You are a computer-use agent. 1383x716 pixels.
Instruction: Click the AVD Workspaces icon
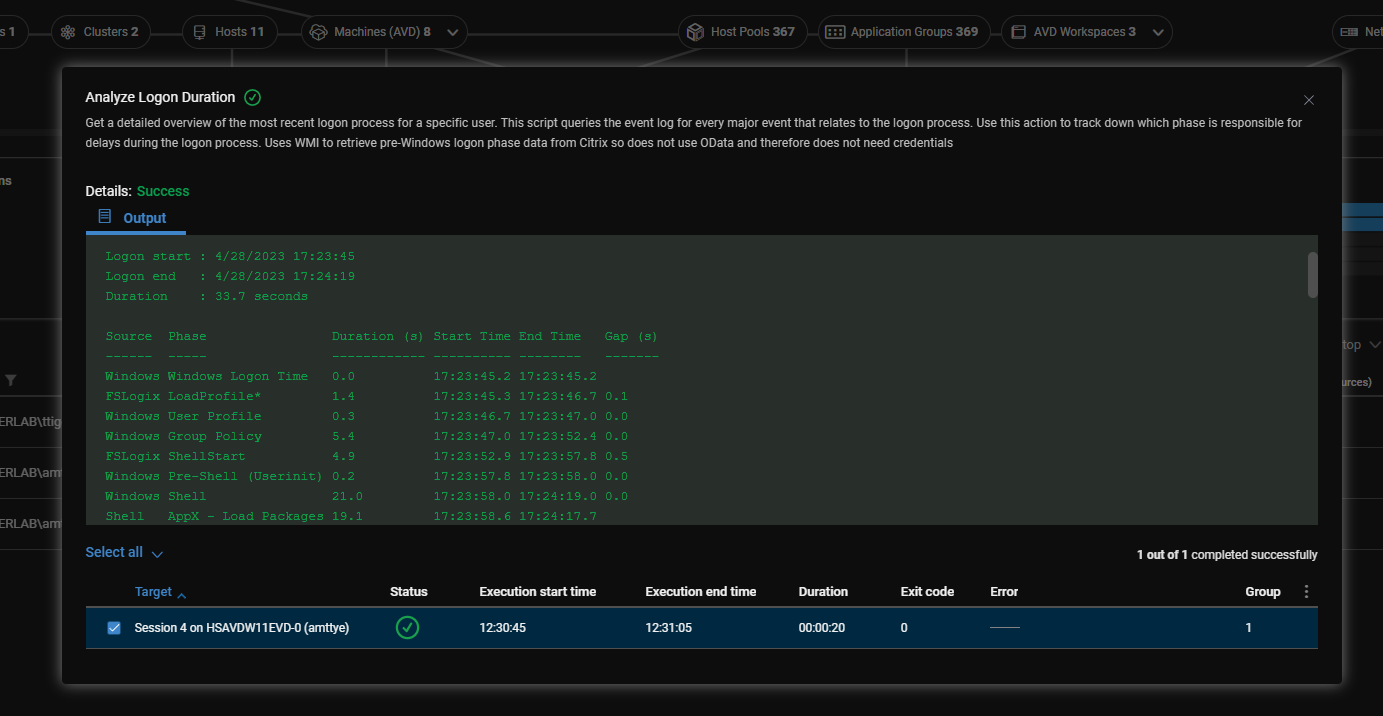tap(1017, 31)
